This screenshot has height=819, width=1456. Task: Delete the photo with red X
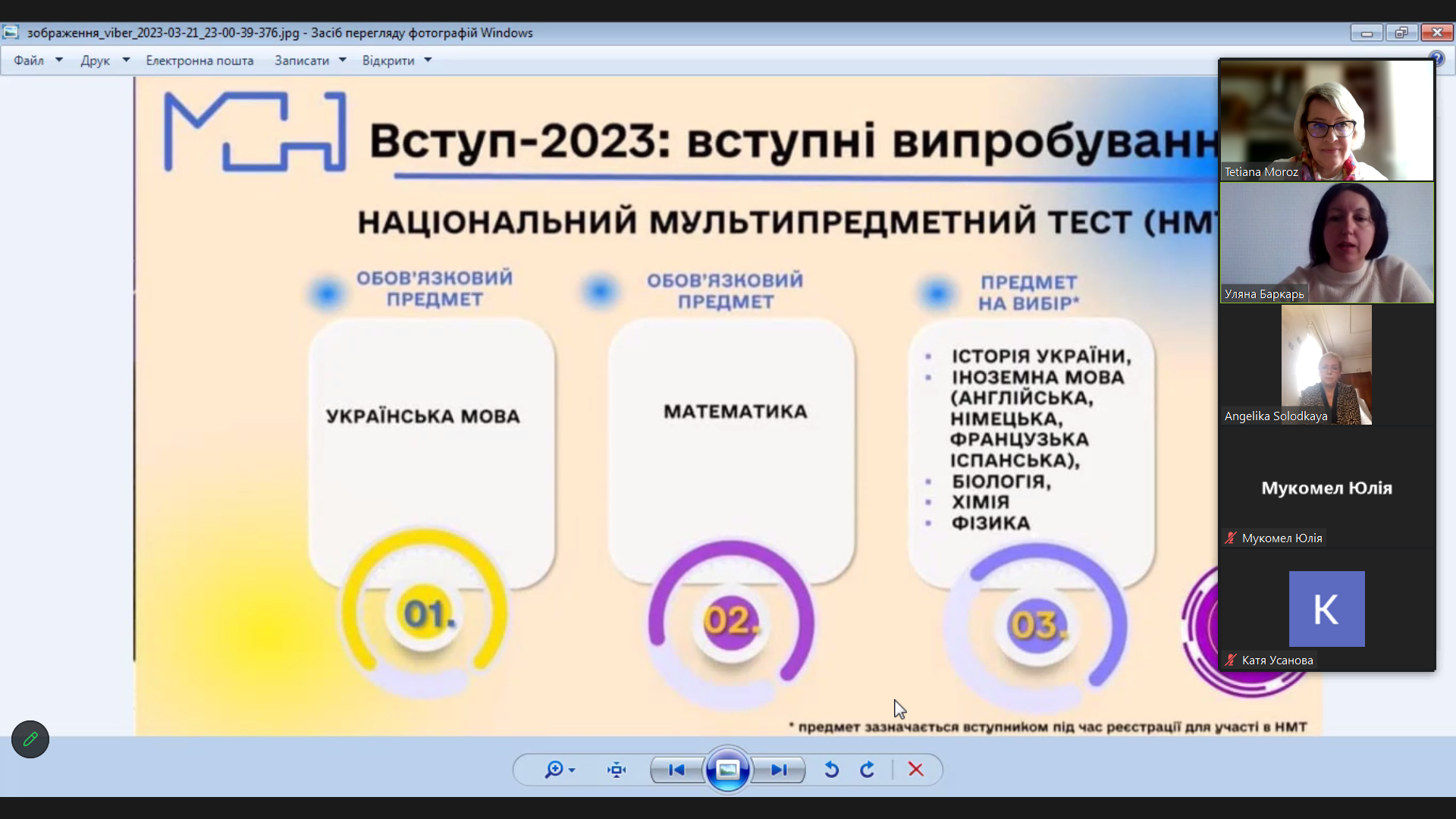point(916,770)
